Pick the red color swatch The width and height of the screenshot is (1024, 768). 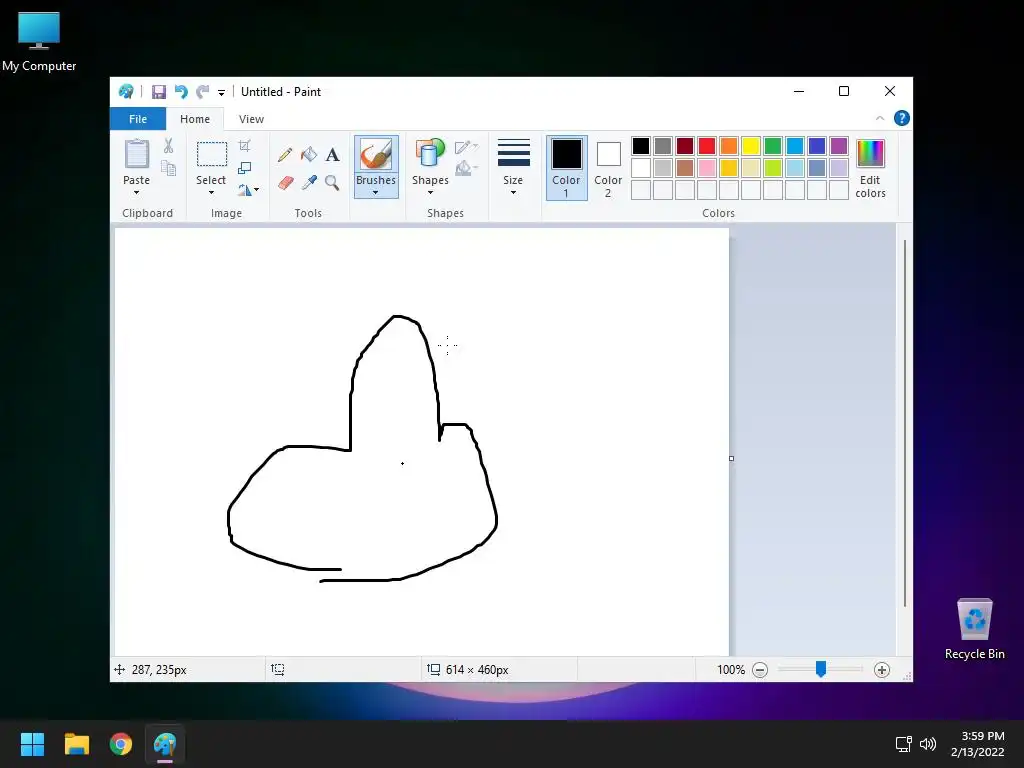pyautogui.click(x=707, y=146)
